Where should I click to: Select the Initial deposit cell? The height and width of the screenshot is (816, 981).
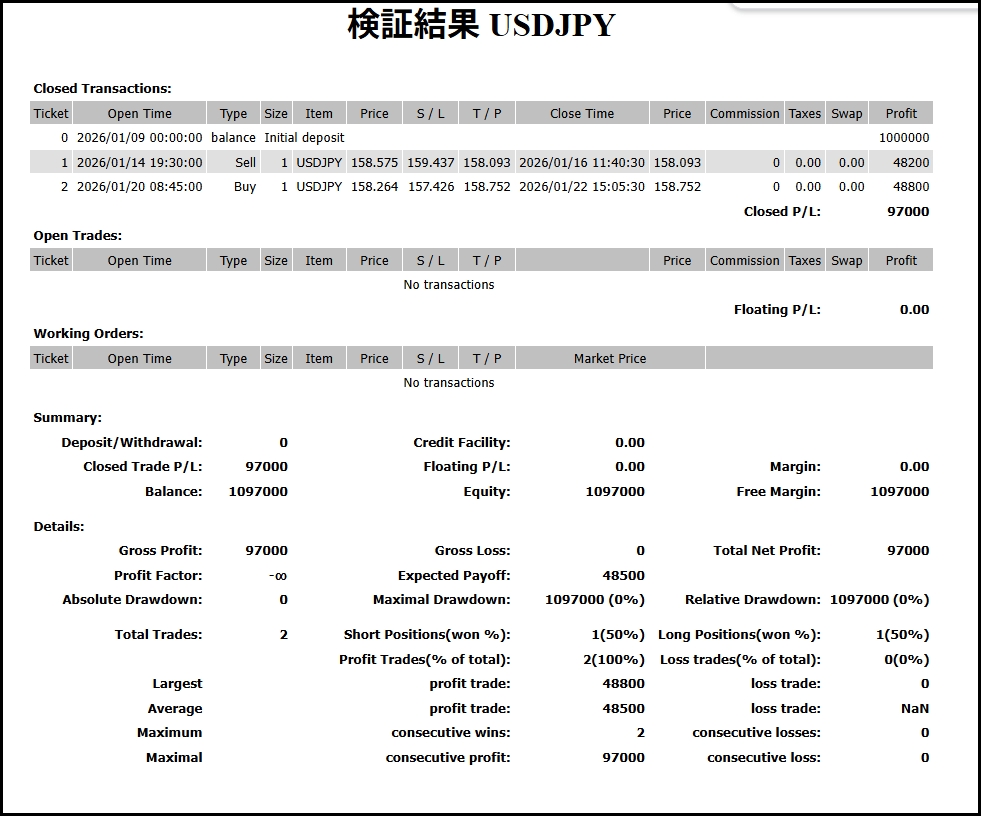304,138
